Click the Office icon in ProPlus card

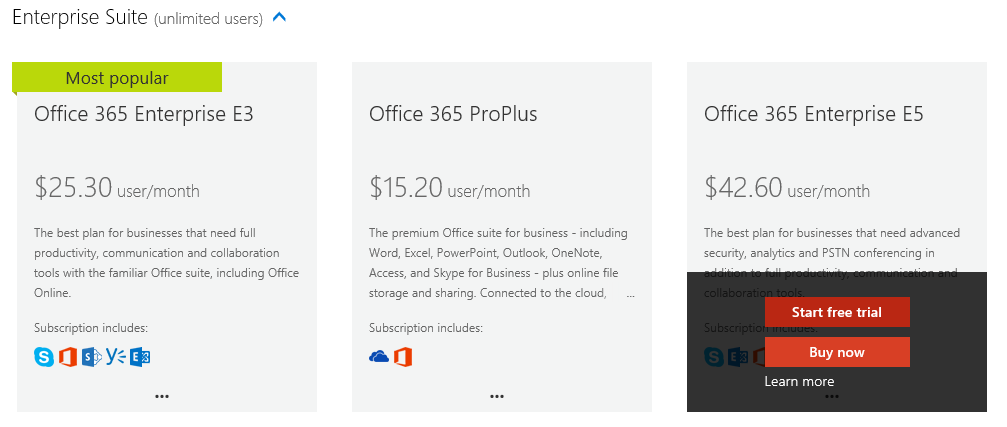click(403, 356)
